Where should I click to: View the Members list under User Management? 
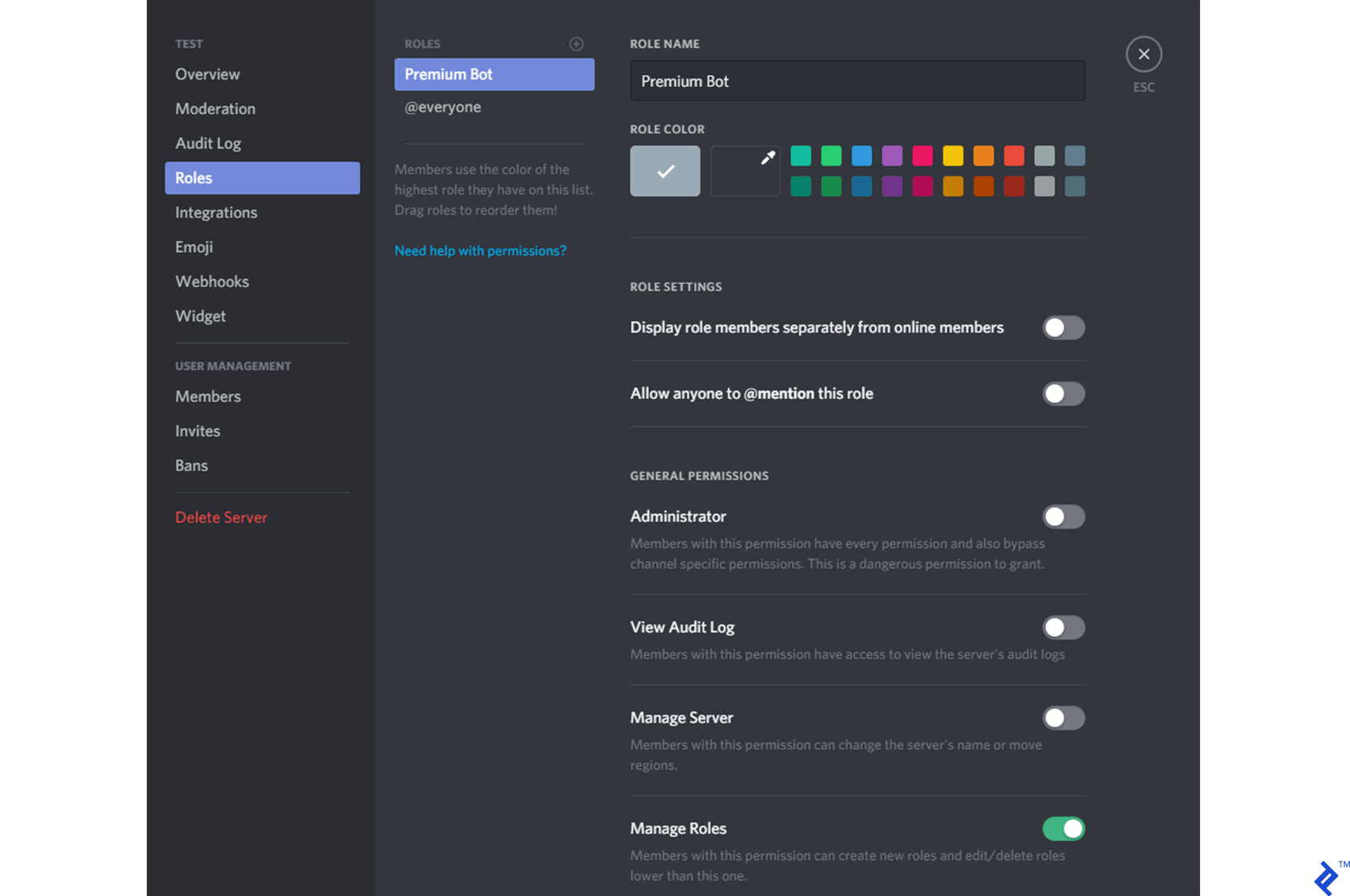(x=207, y=396)
